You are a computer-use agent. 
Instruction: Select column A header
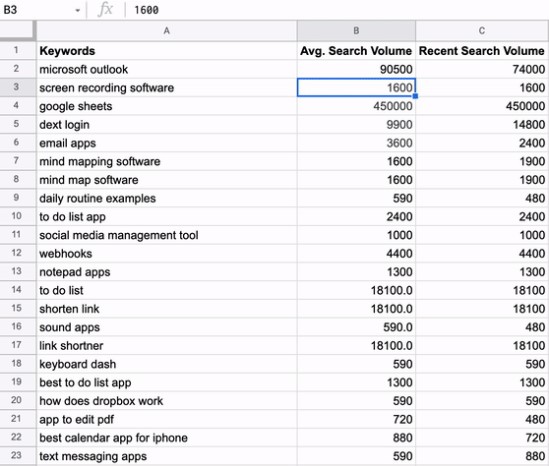click(167, 31)
